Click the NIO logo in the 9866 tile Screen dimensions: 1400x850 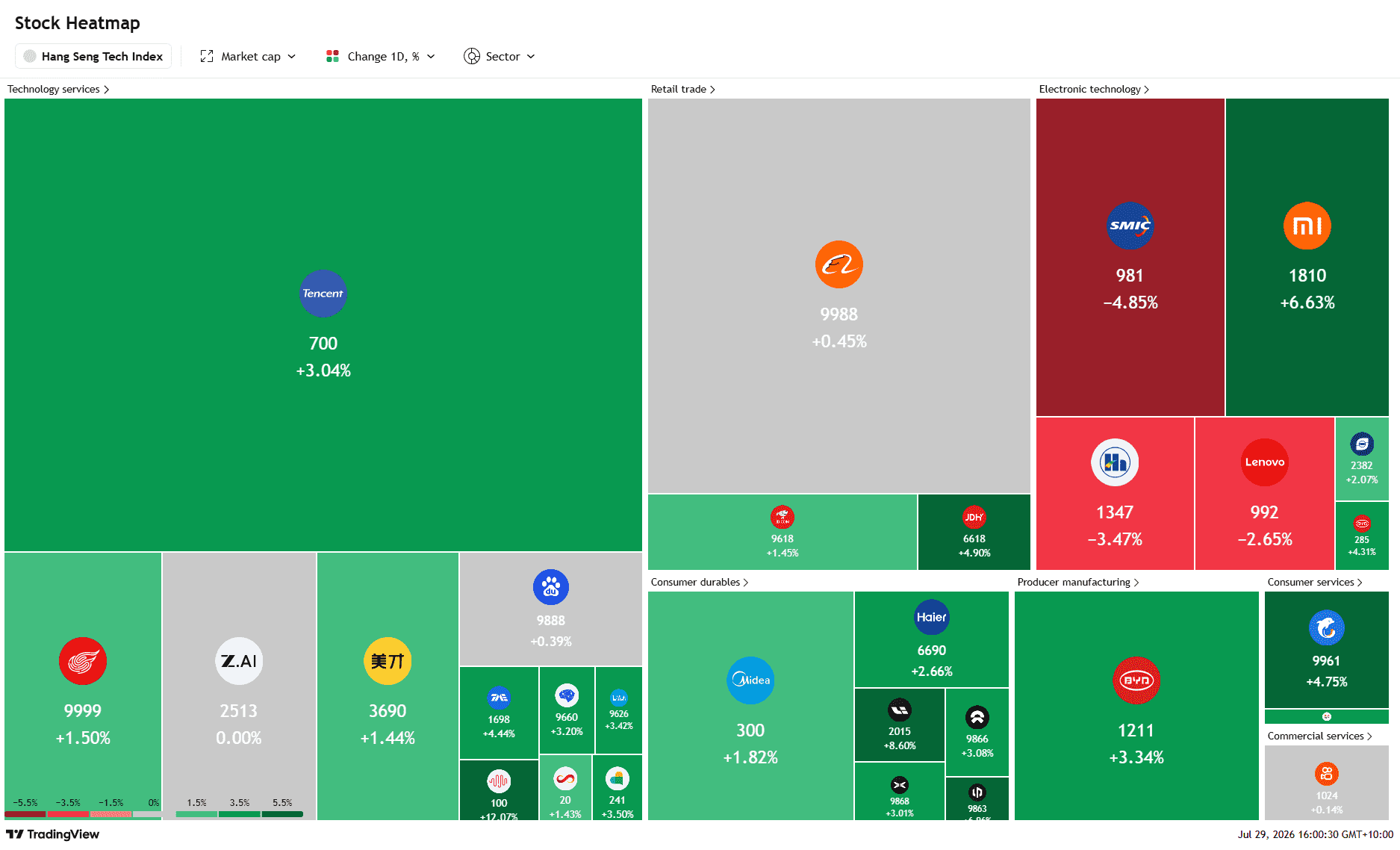click(977, 717)
